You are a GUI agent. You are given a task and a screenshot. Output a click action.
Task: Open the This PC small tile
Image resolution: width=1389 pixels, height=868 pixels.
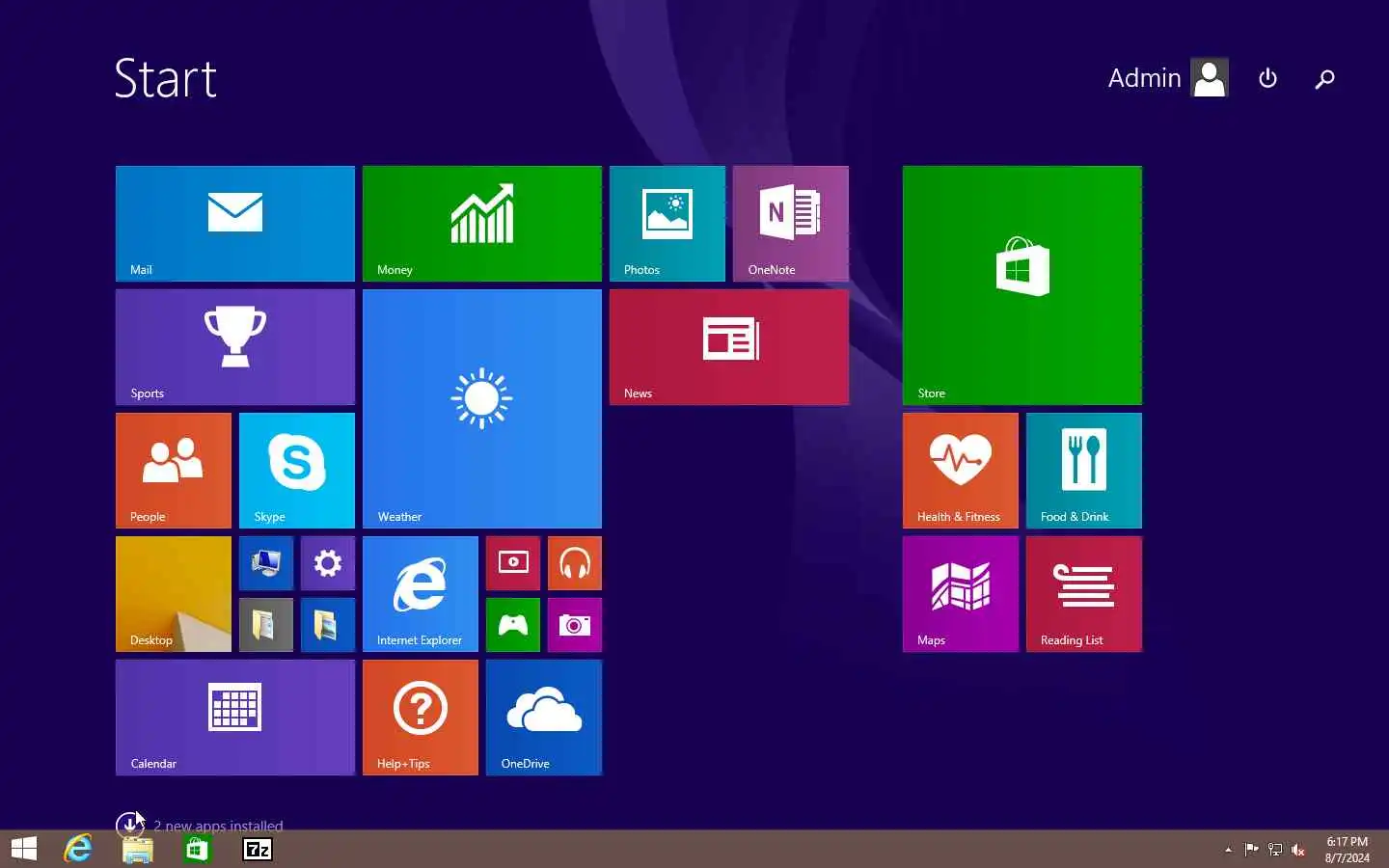[266, 563]
